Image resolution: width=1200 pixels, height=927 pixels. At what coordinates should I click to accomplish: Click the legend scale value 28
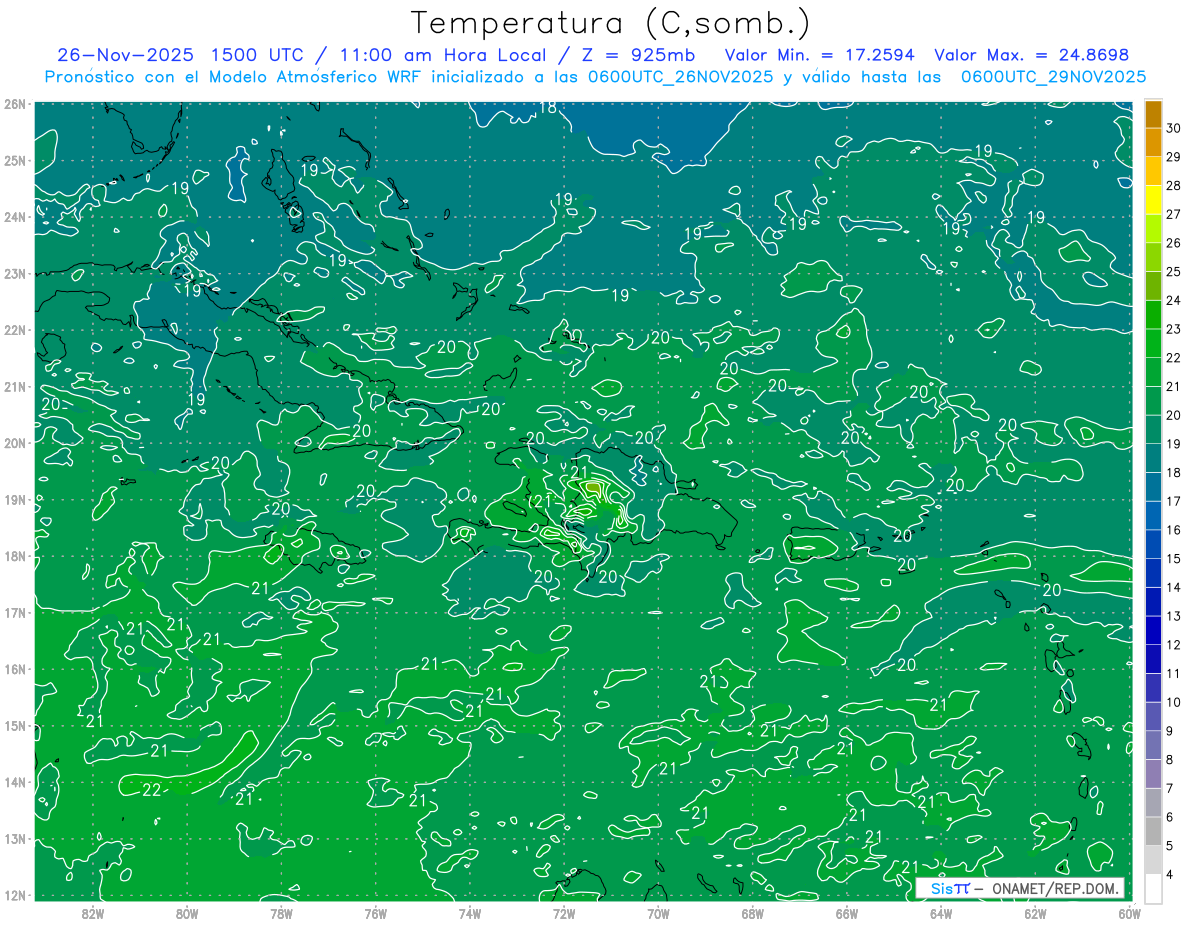point(1174,185)
